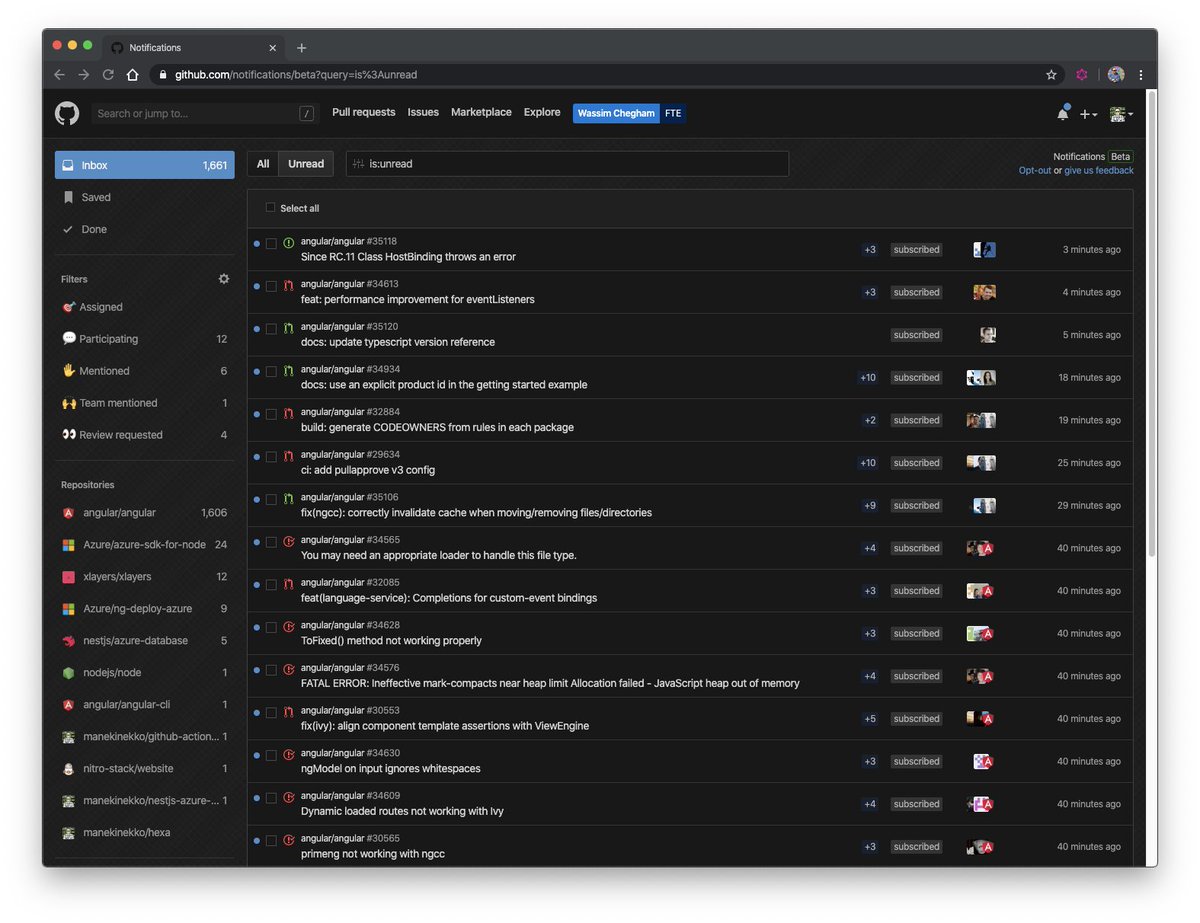This screenshot has height=923, width=1200.
Task: Click the nodejs/node repository icon
Action: click(68, 673)
